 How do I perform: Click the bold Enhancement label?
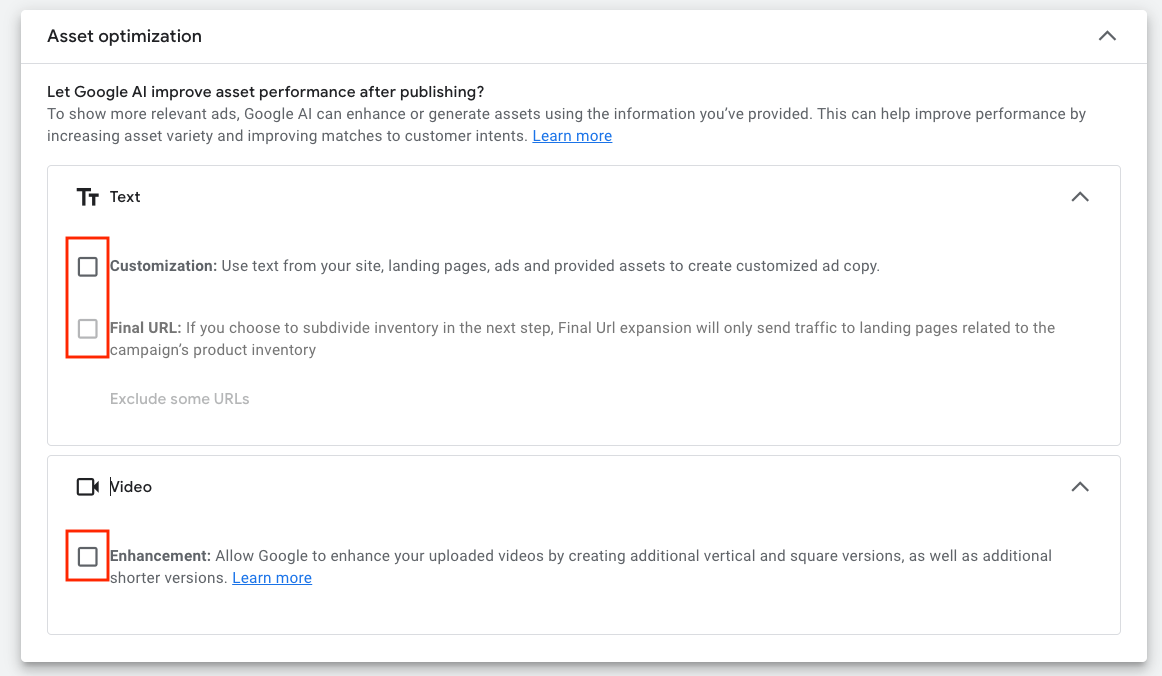160,556
